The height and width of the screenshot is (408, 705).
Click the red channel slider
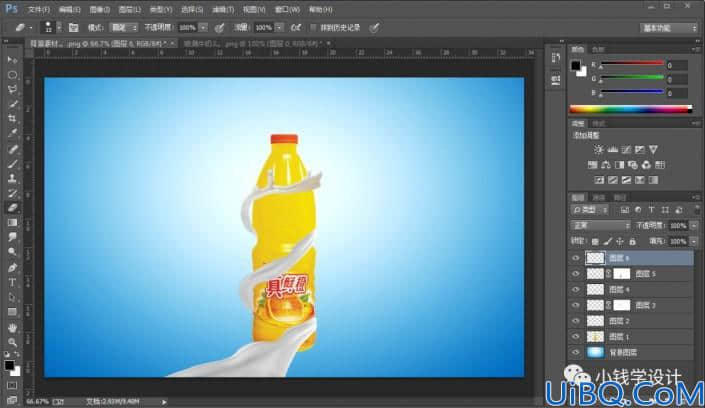coord(632,64)
